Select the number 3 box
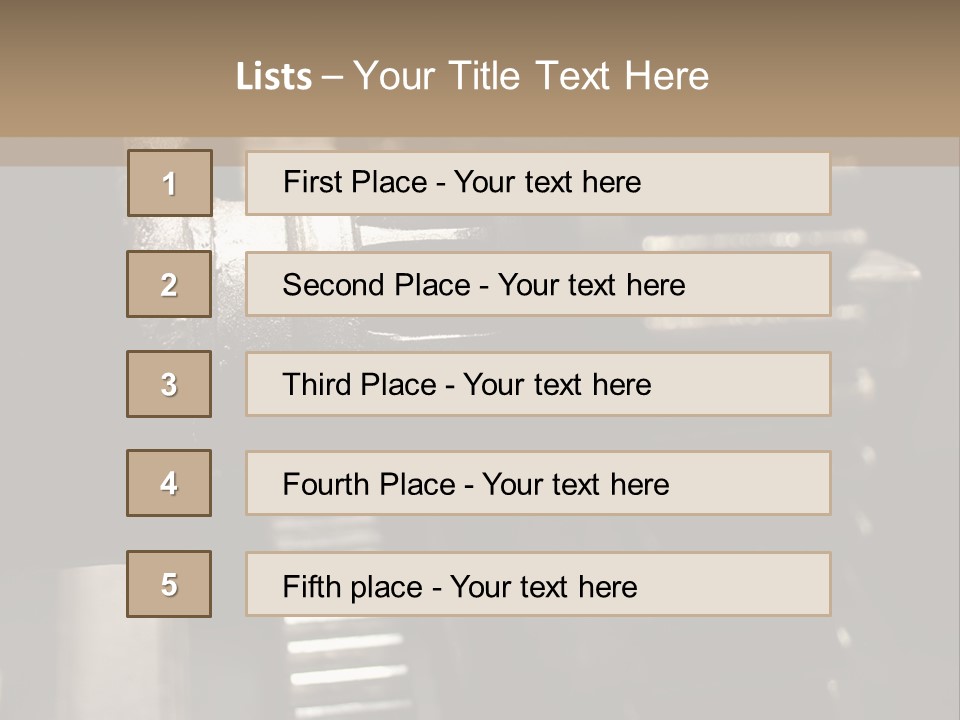 (x=169, y=384)
